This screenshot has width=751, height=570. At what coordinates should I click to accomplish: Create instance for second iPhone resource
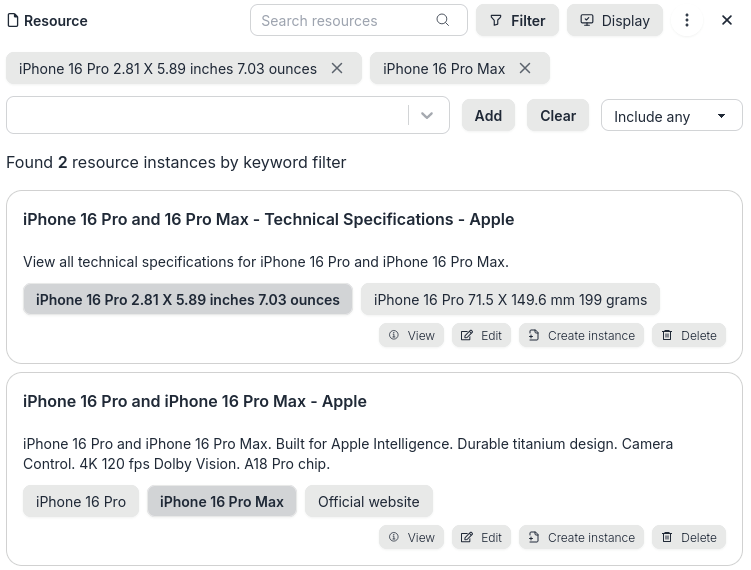581,537
